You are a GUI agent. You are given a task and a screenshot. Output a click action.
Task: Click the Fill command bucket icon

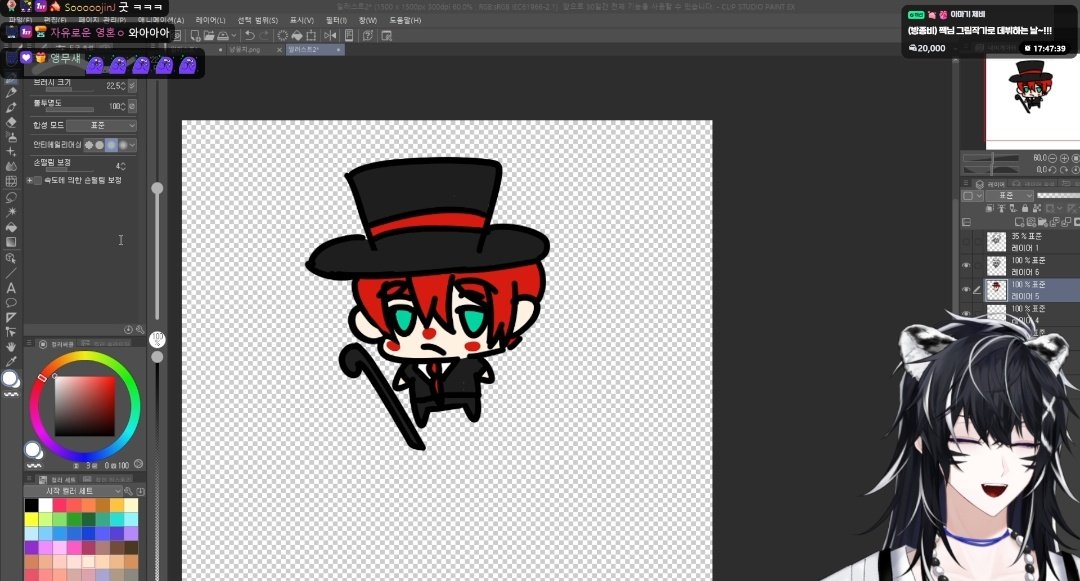[297, 35]
